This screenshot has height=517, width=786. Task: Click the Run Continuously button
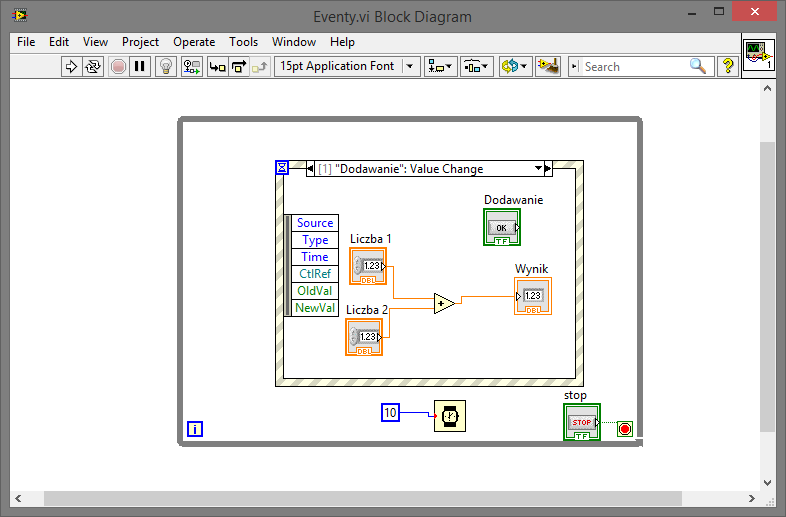click(x=93, y=67)
